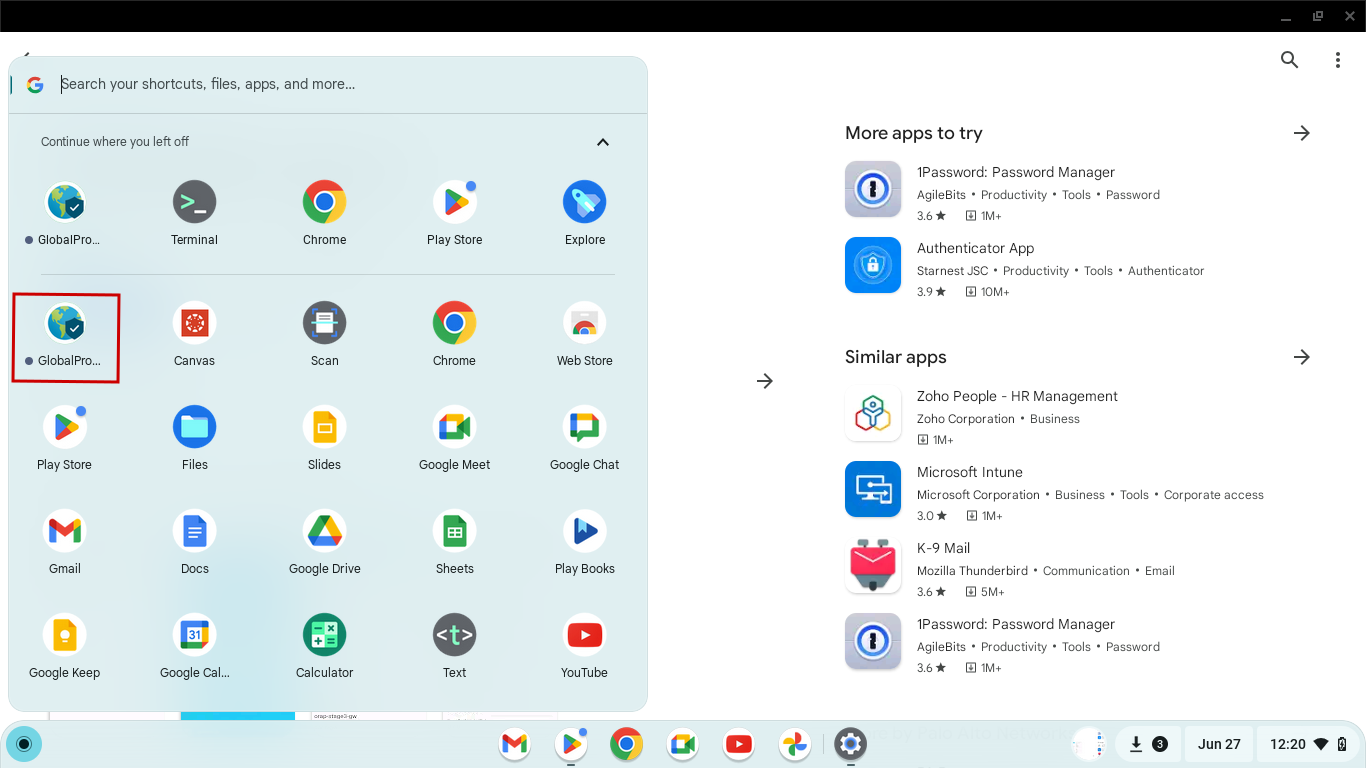
Task: Launch Google Sheets
Action: click(455, 543)
